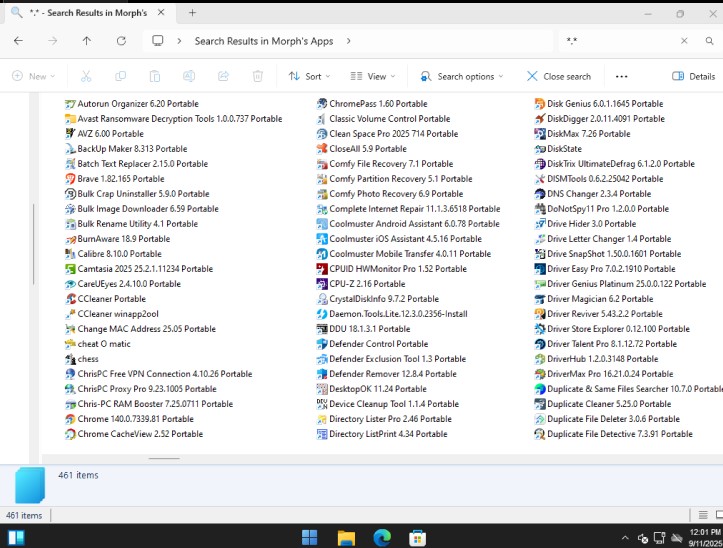Screen dimensions: 723x548
Task: Expand chevron next to the PC icon in address bar
Action: pyautogui.click(x=179, y=41)
